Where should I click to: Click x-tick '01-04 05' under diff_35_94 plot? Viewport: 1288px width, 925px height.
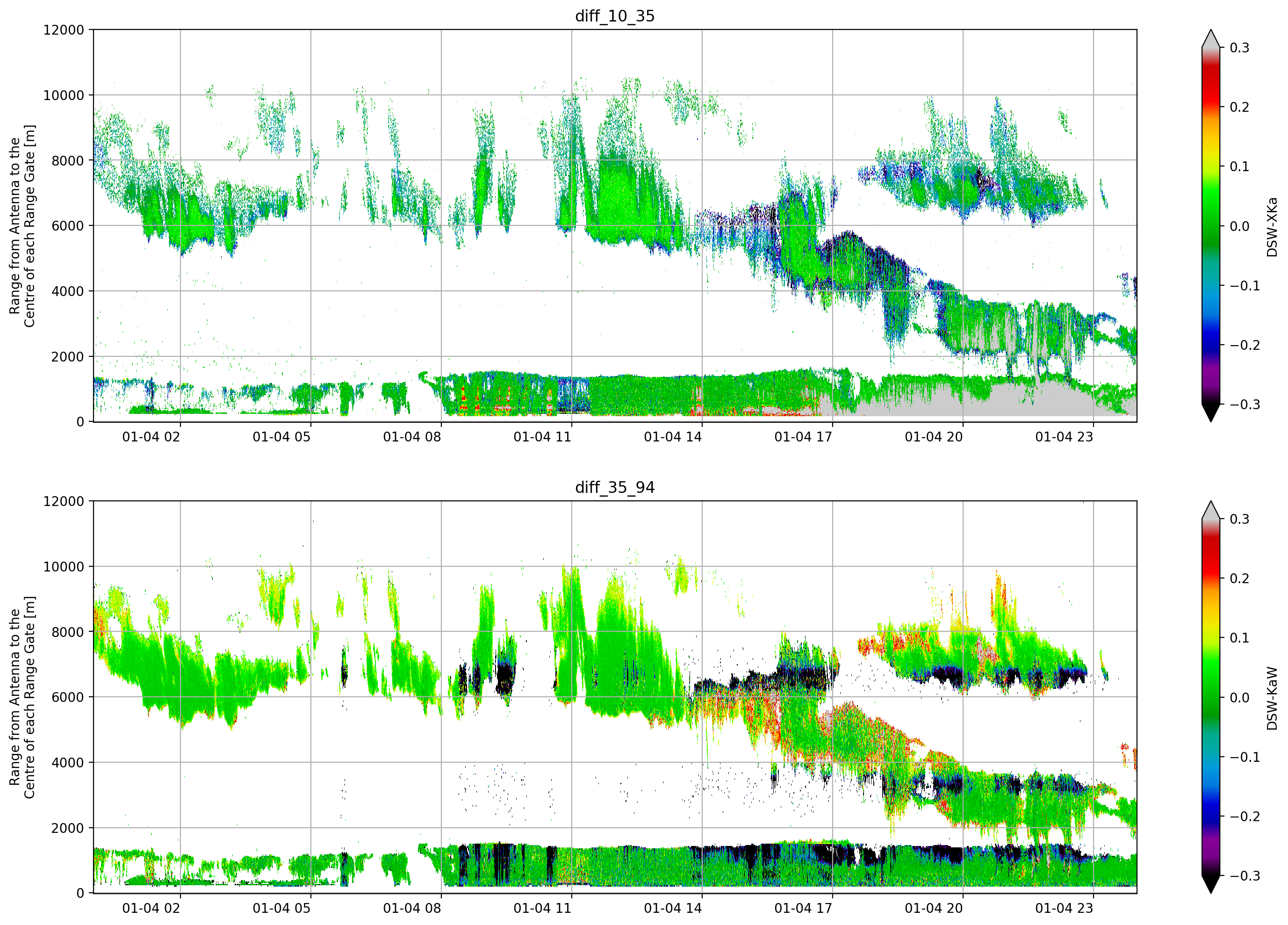282,908
